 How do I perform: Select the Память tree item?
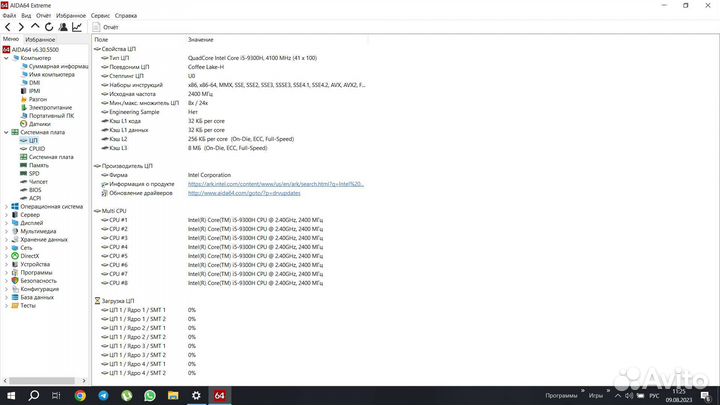pos(34,165)
